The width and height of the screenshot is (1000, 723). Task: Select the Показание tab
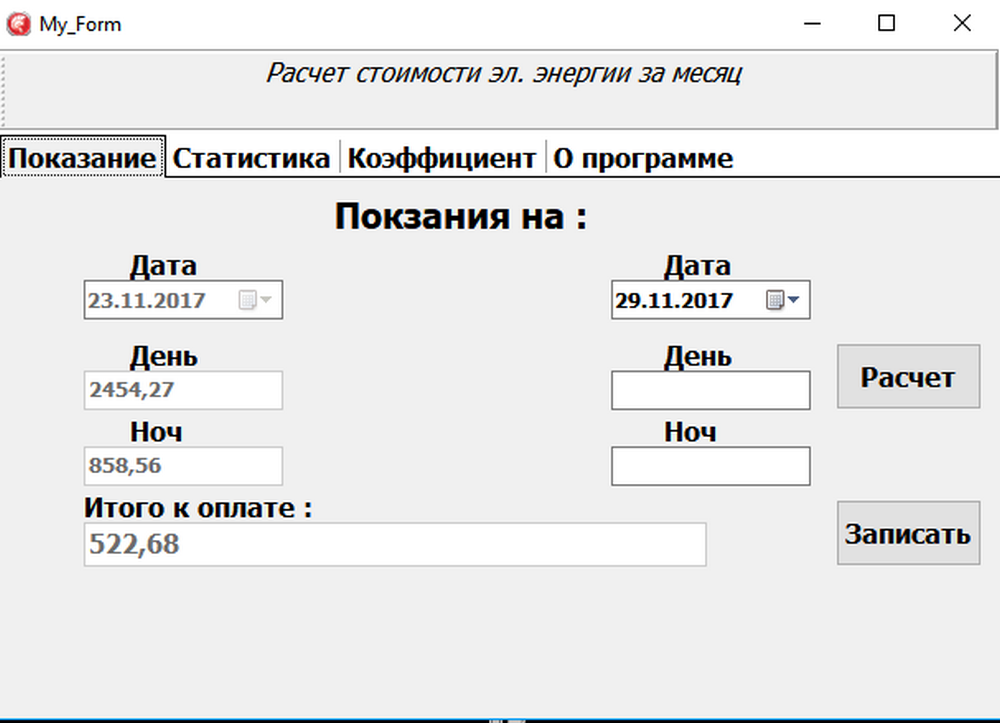click(83, 158)
